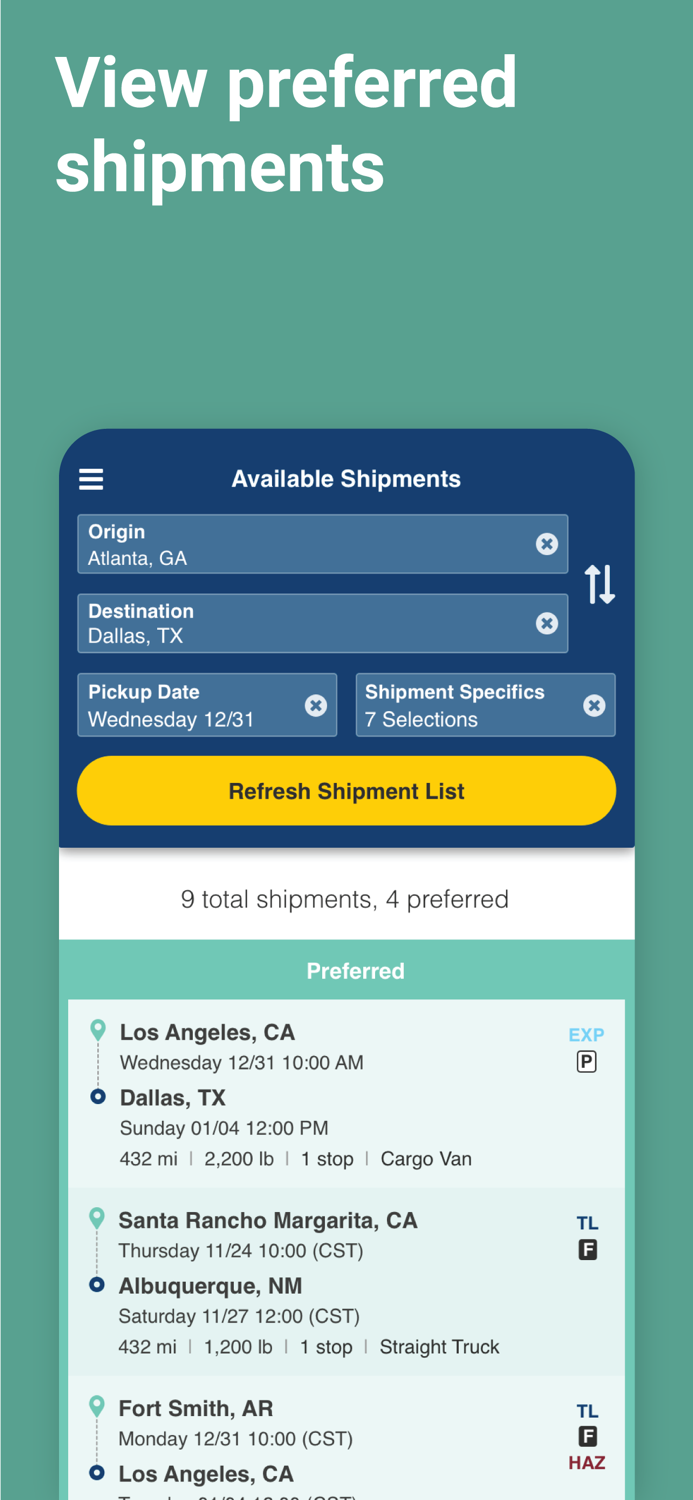Click the F icon on Albuquerque shipment
Viewport: 693px width, 1500px height.
(x=587, y=1249)
